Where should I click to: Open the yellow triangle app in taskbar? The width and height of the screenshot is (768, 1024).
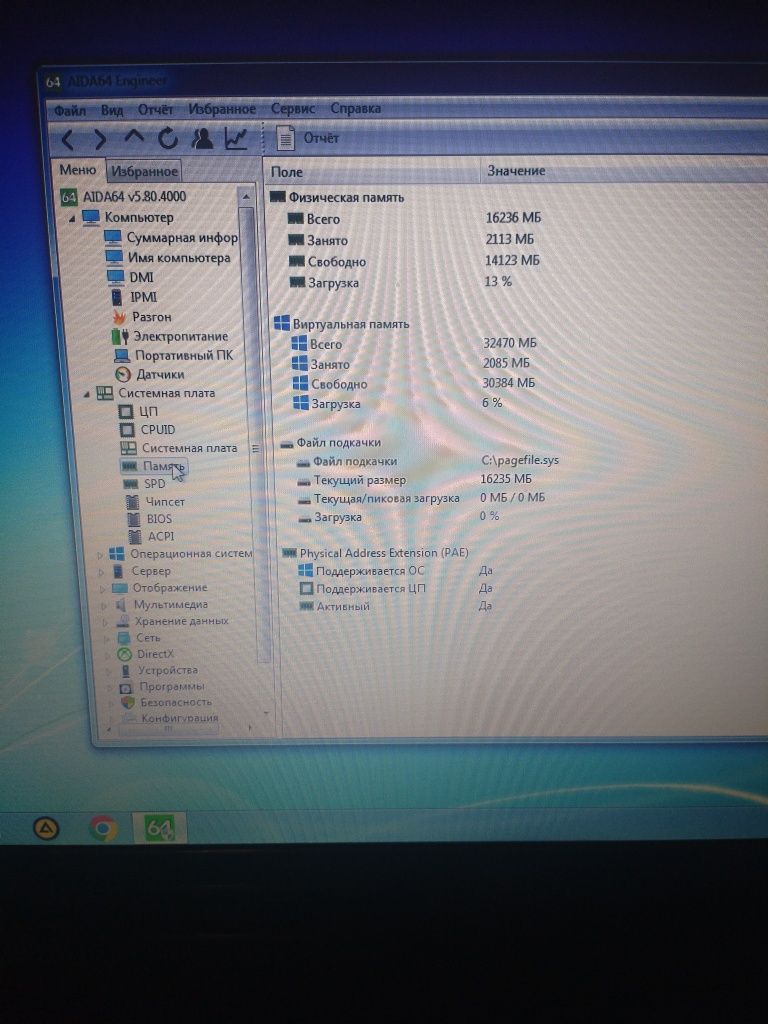click(47, 829)
